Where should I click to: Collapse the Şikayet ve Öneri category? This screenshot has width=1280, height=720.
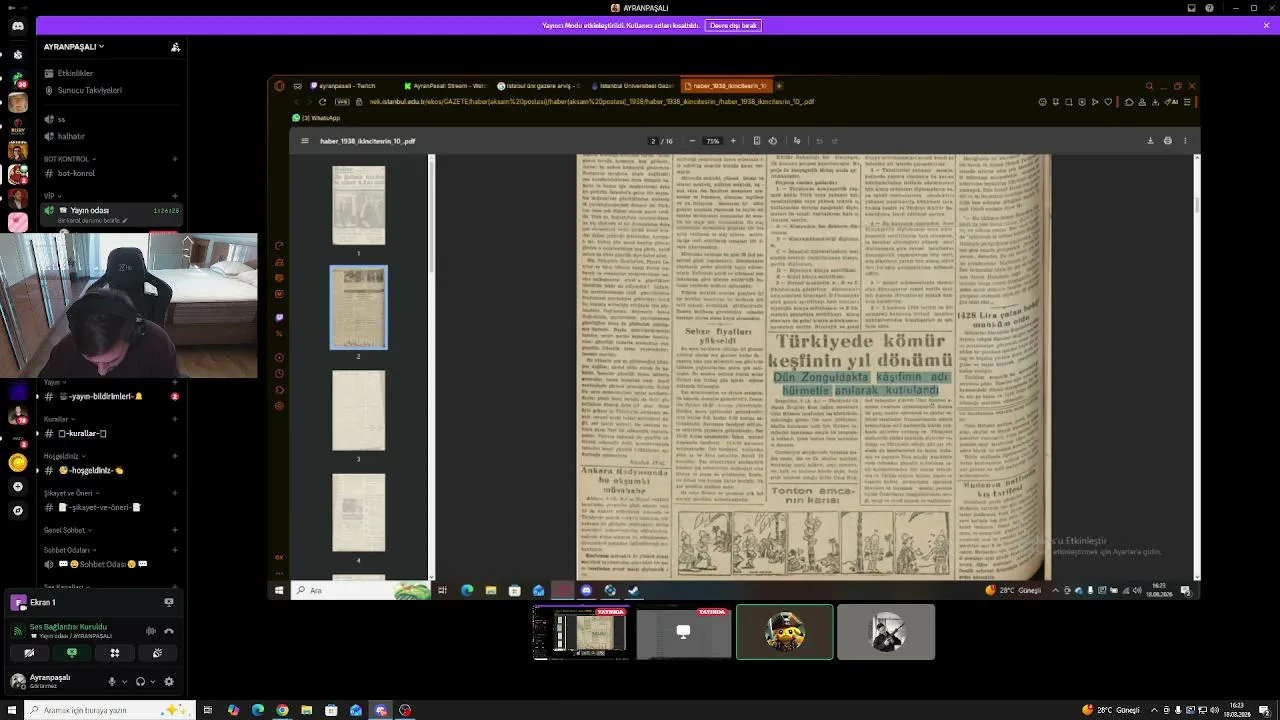[70, 493]
